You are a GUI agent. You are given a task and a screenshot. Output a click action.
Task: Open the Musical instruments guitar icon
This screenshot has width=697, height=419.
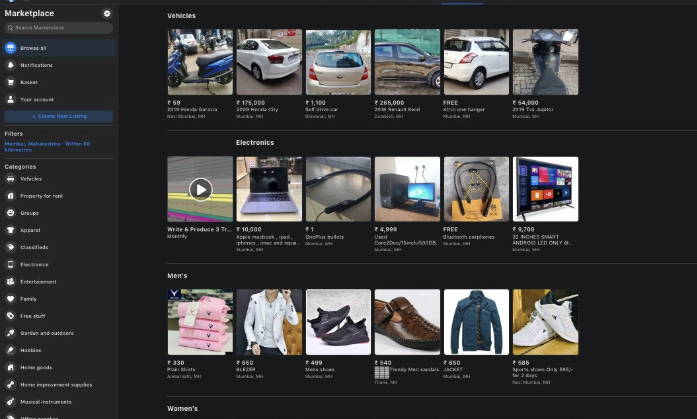pyautogui.click(x=11, y=402)
